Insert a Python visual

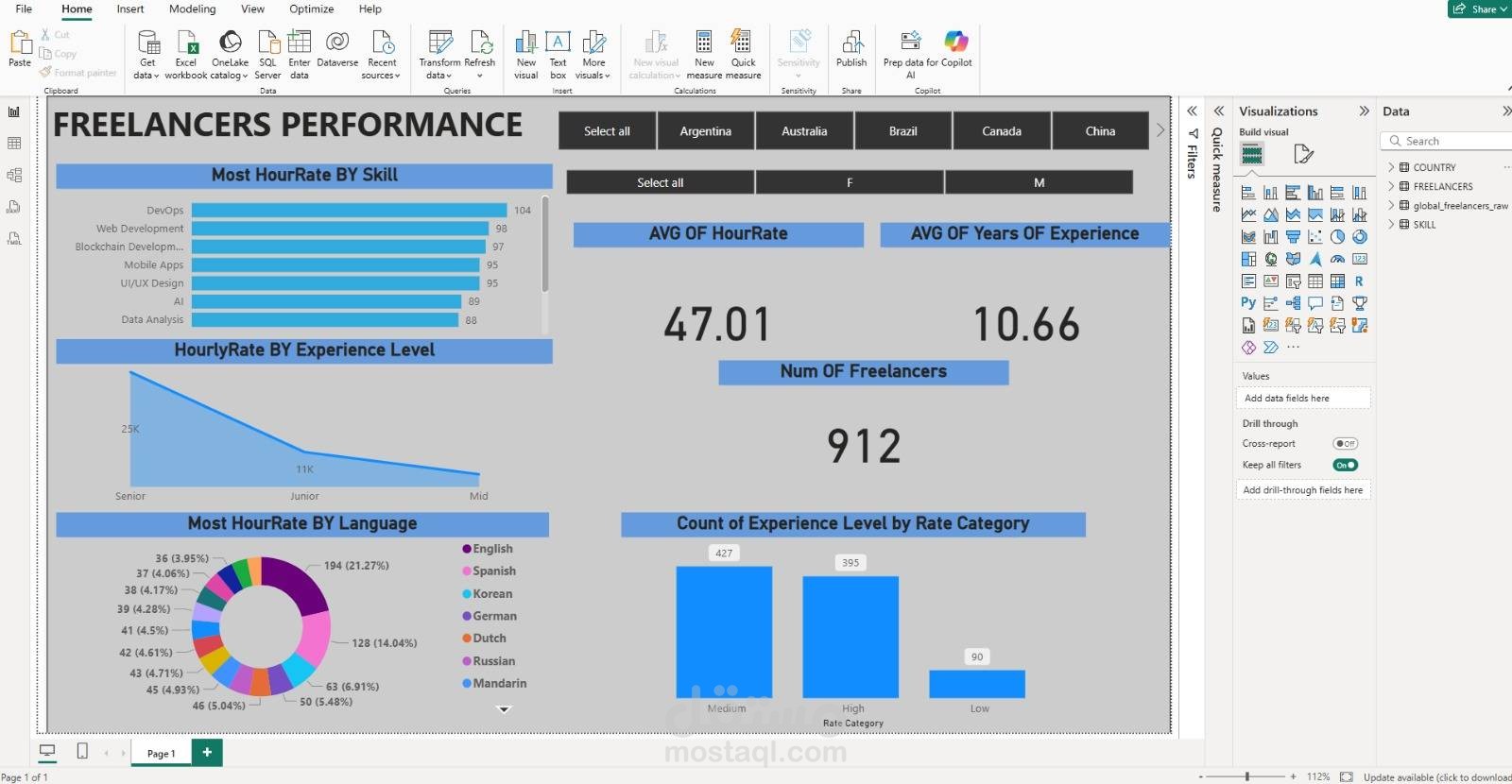pos(1248,303)
